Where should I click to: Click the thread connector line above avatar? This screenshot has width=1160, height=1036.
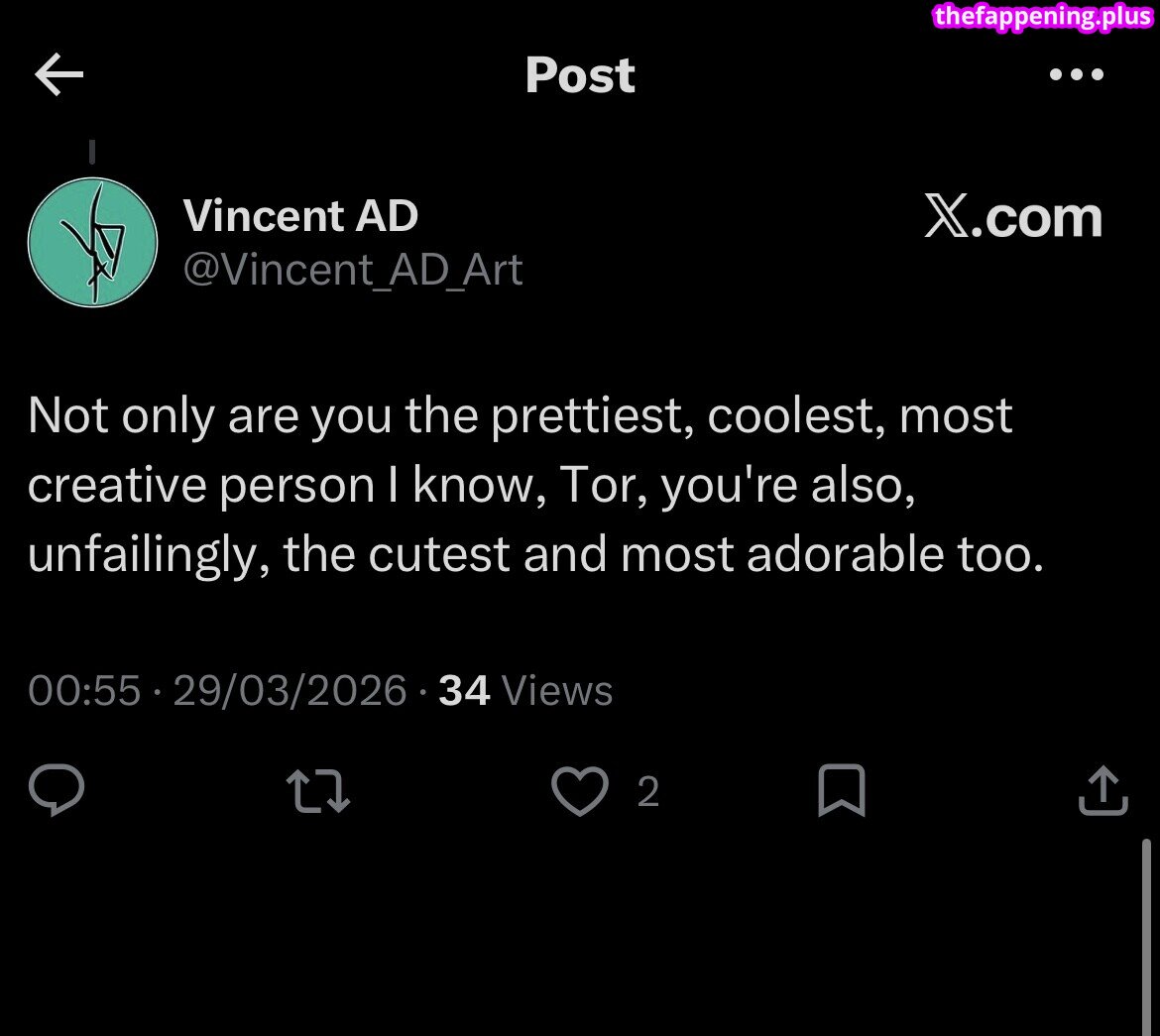coord(91,152)
